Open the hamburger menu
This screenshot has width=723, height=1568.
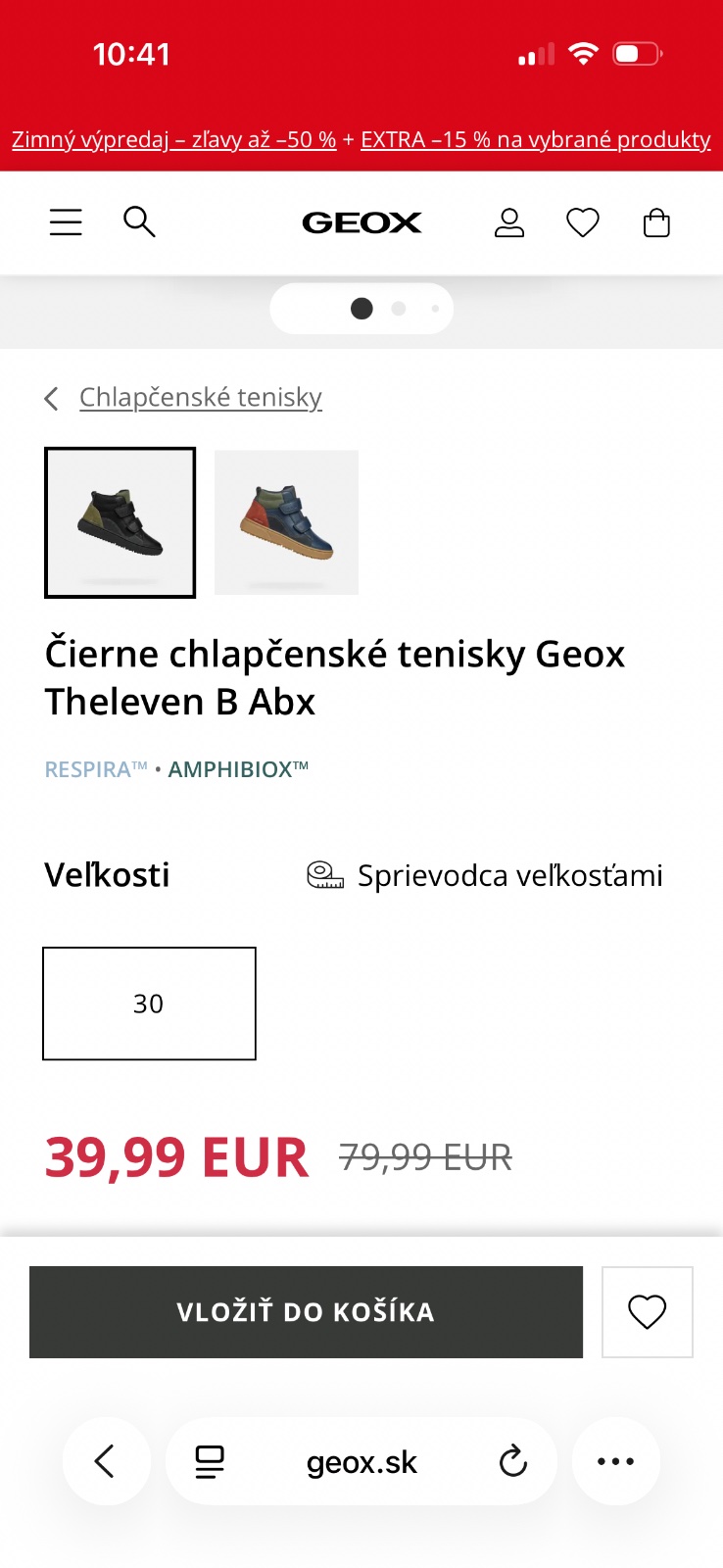pyautogui.click(x=66, y=222)
